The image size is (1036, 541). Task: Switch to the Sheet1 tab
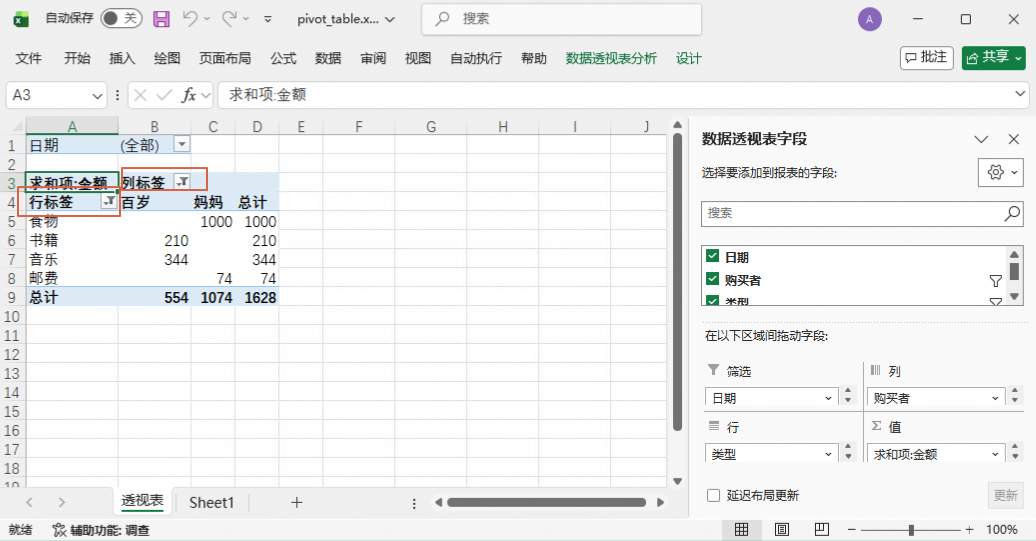[x=211, y=503]
